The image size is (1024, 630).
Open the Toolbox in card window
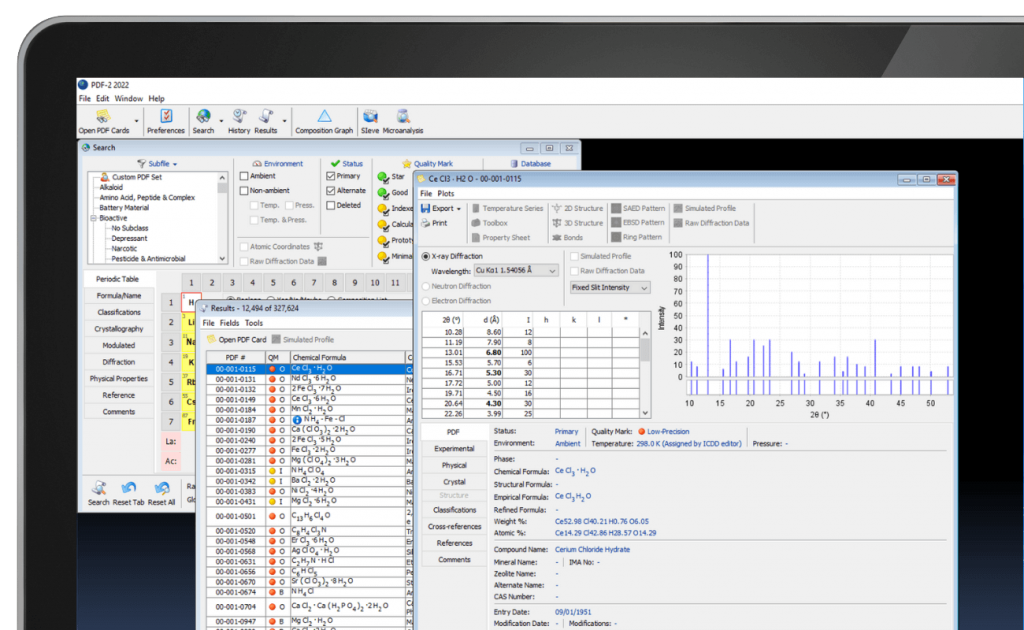pyautogui.click(x=489, y=223)
